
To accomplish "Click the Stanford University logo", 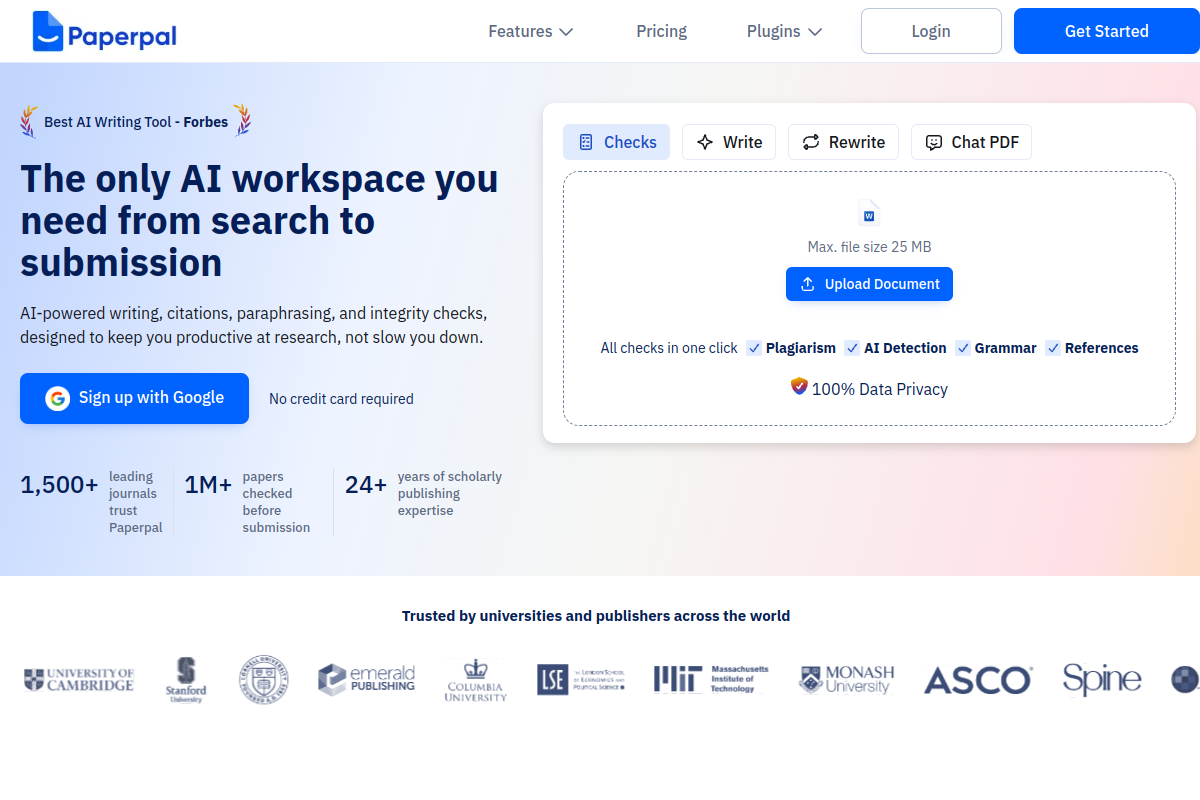I will [186, 680].
